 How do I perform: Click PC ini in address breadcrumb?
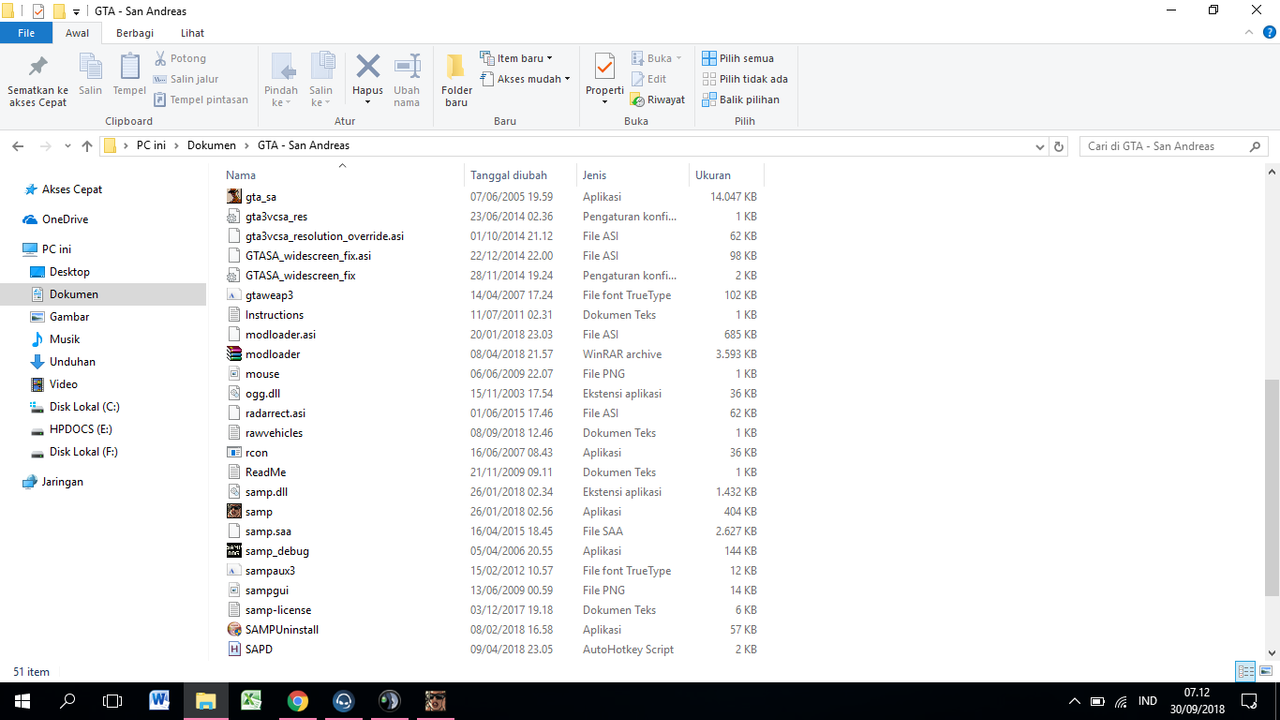151,146
